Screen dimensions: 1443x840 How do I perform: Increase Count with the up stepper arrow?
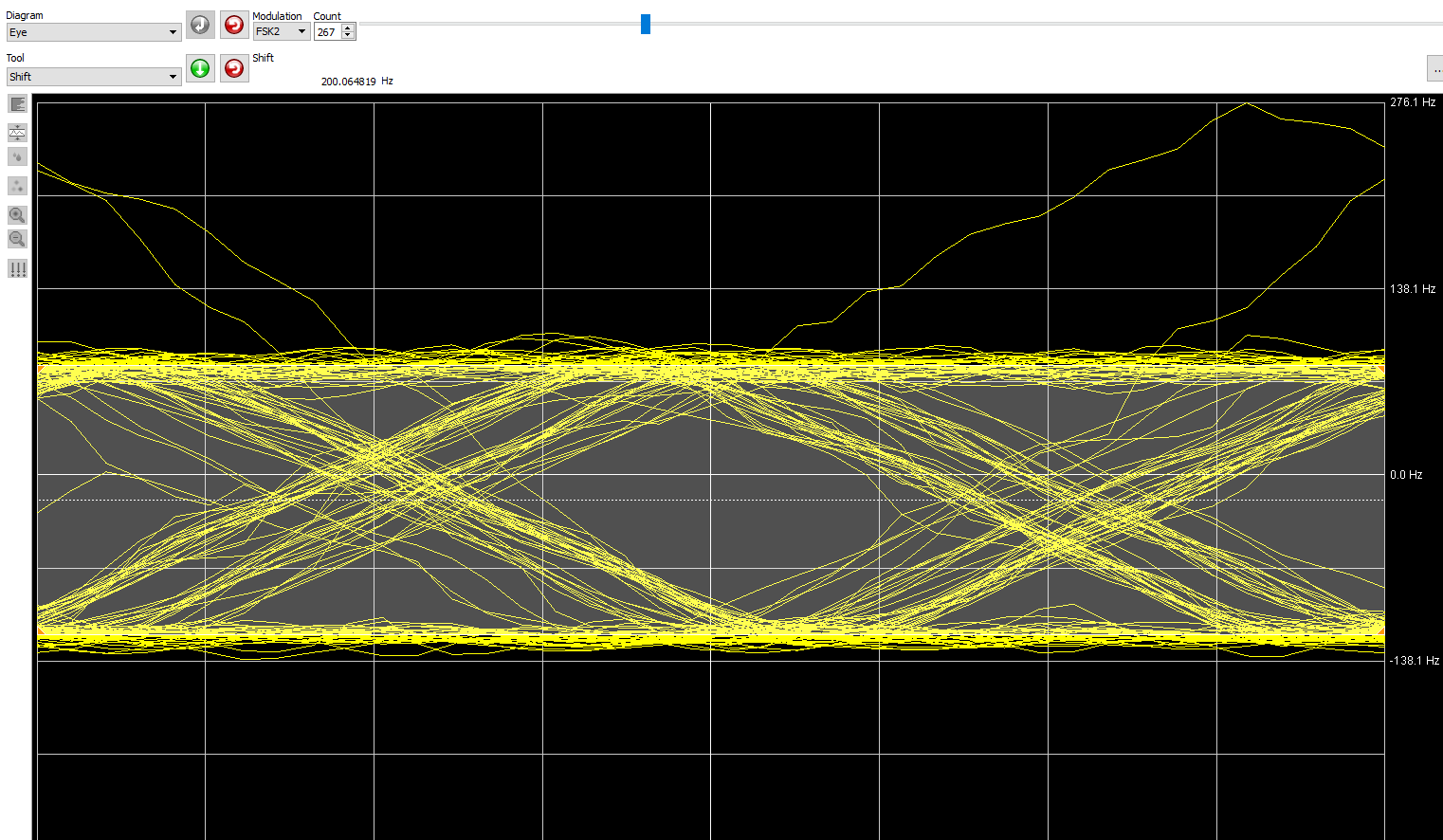click(348, 27)
